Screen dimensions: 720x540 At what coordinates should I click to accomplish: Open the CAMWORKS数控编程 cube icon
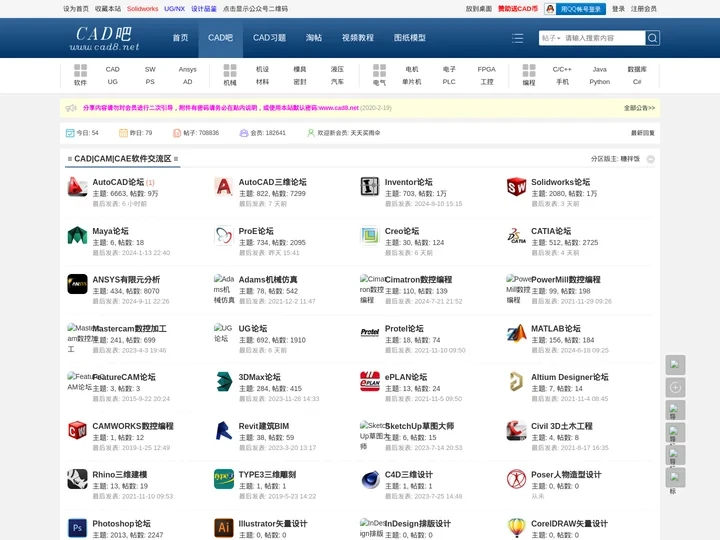click(77, 431)
